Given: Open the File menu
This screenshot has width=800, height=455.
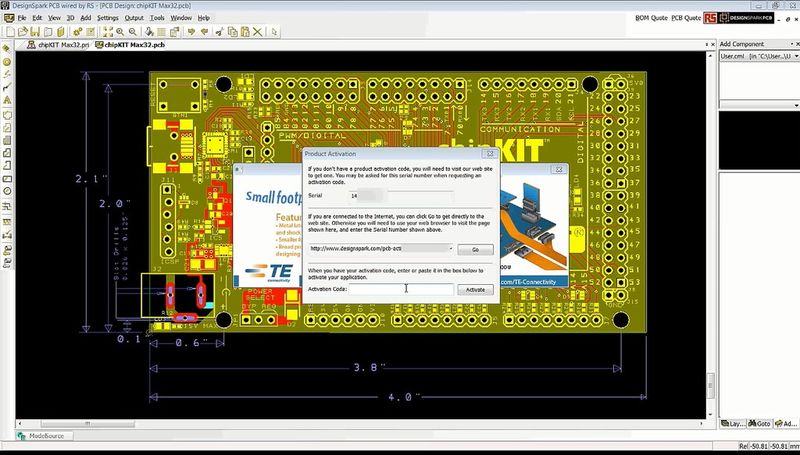Looking at the screenshot, I should pos(21,18).
